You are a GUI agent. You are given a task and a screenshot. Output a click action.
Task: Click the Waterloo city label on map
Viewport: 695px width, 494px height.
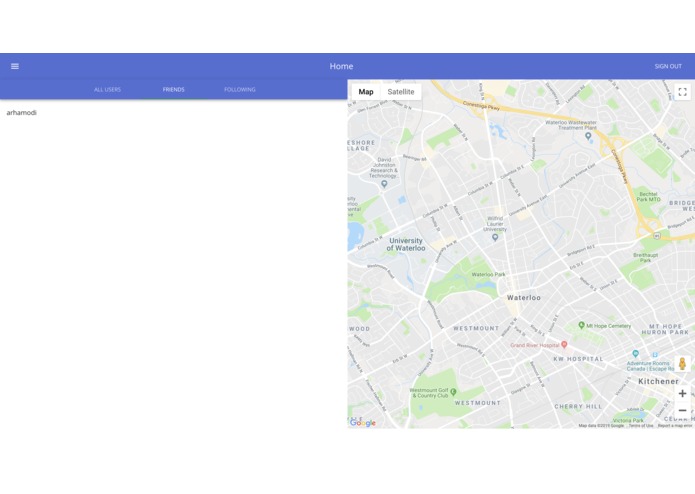[524, 298]
